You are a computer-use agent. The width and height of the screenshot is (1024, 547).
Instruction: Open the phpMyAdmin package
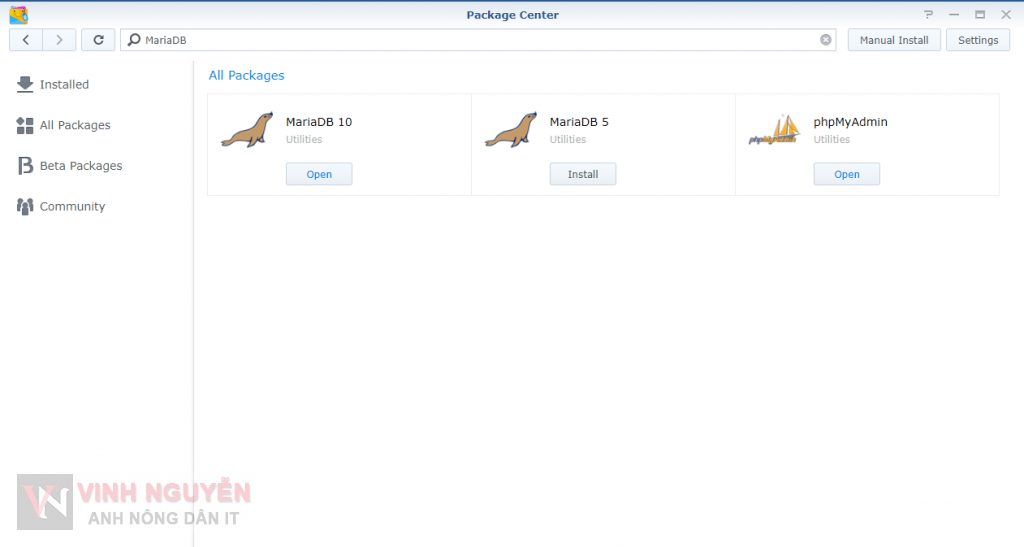847,174
